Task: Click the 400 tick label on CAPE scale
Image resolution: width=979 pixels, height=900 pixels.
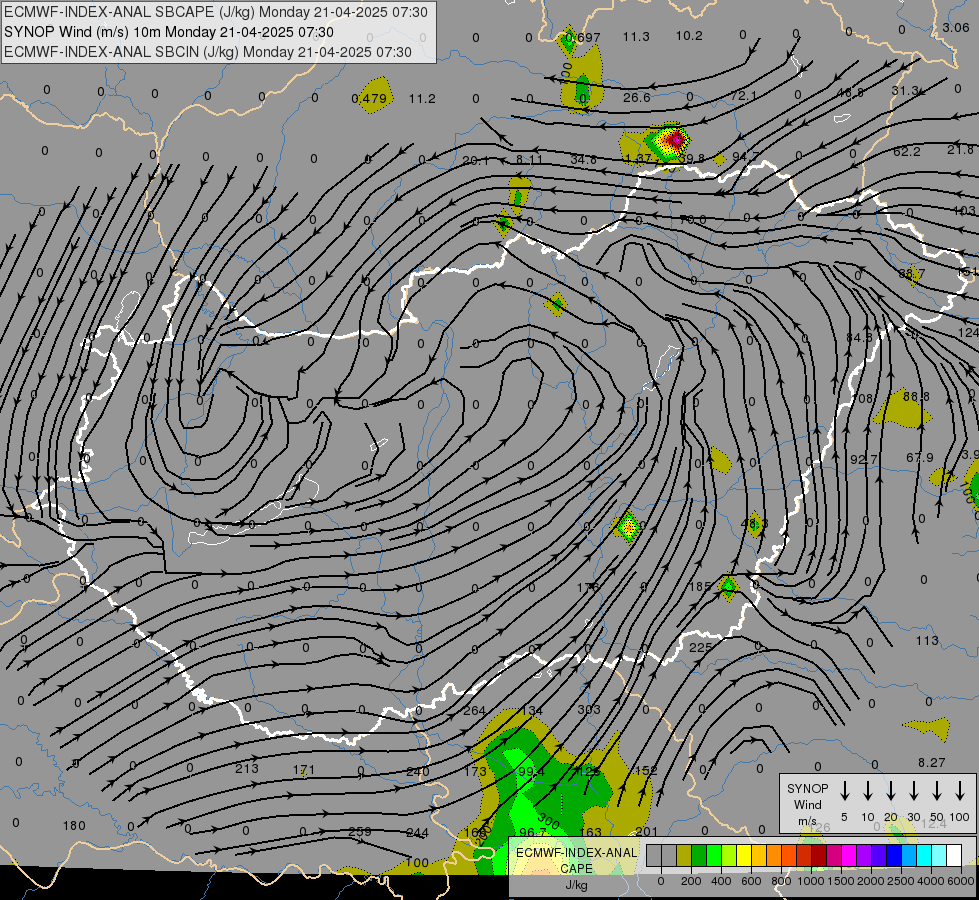Action: pyautogui.click(x=721, y=881)
